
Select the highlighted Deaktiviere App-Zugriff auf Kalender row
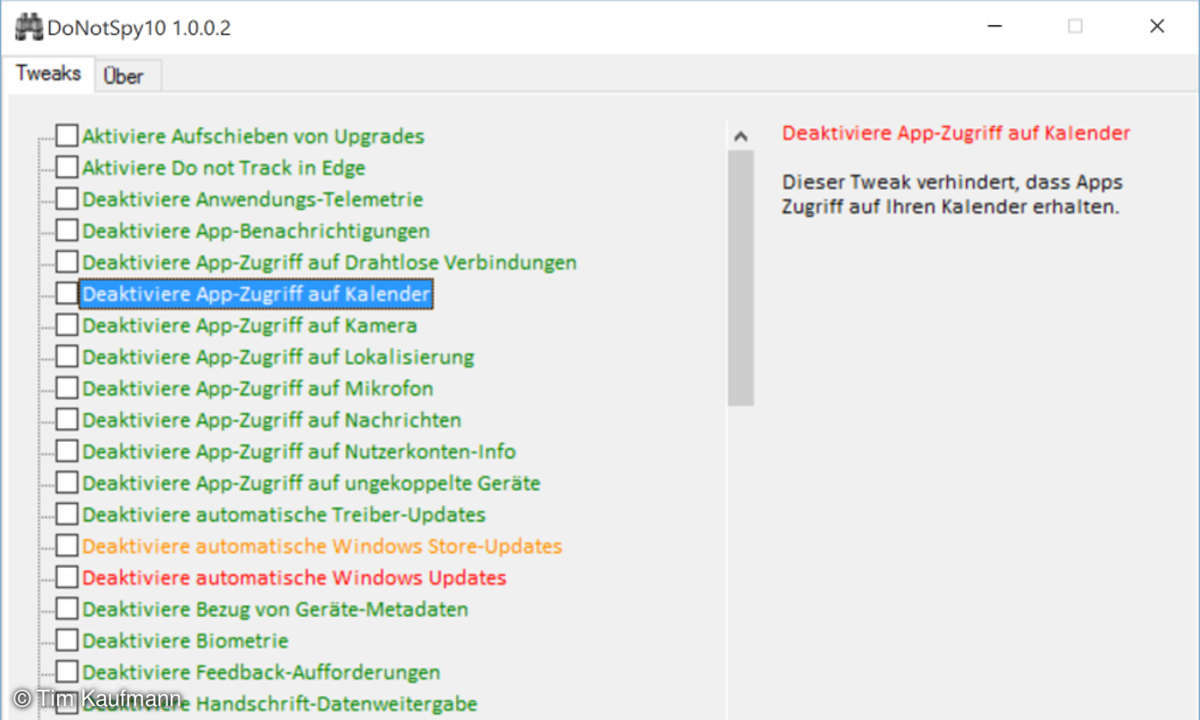256,294
